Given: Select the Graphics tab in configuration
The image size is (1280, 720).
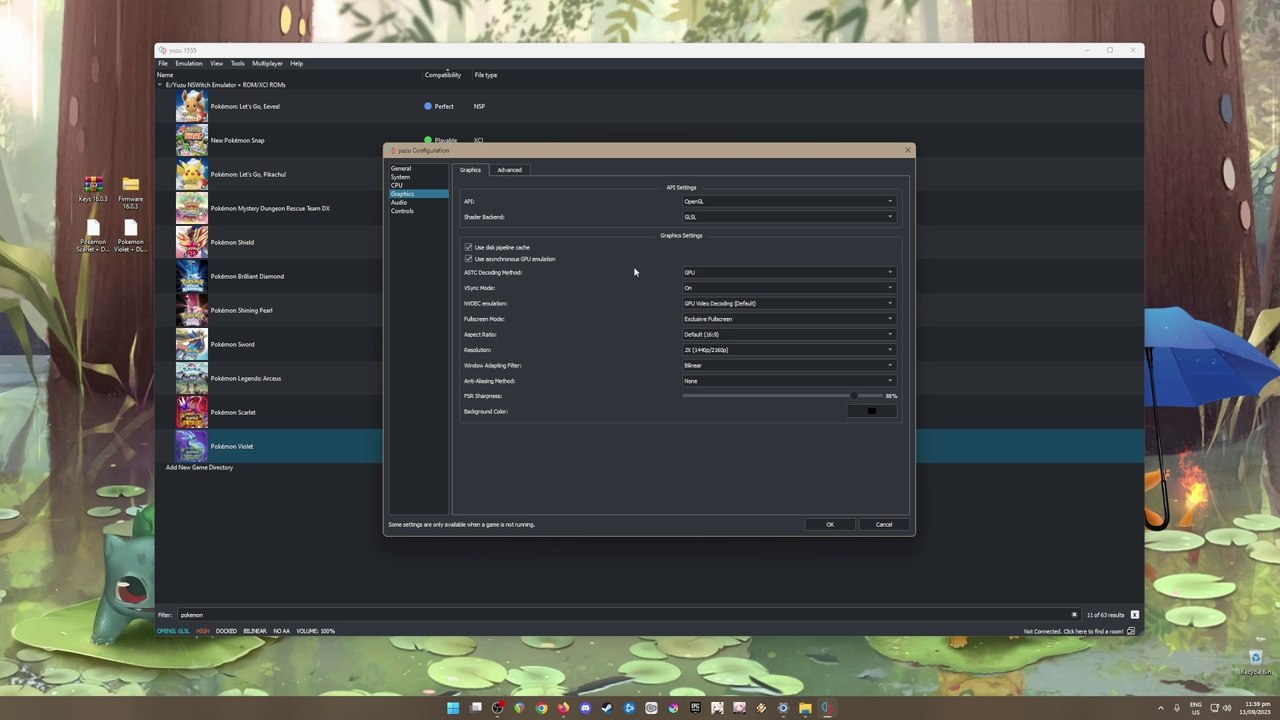Looking at the screenshot, I should pos(470,170).
